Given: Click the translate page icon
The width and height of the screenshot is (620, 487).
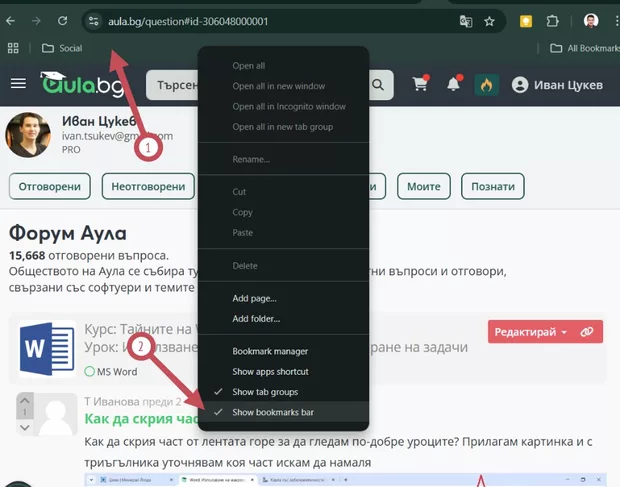Looking at the screenshot, I should [x=466, y=21].
